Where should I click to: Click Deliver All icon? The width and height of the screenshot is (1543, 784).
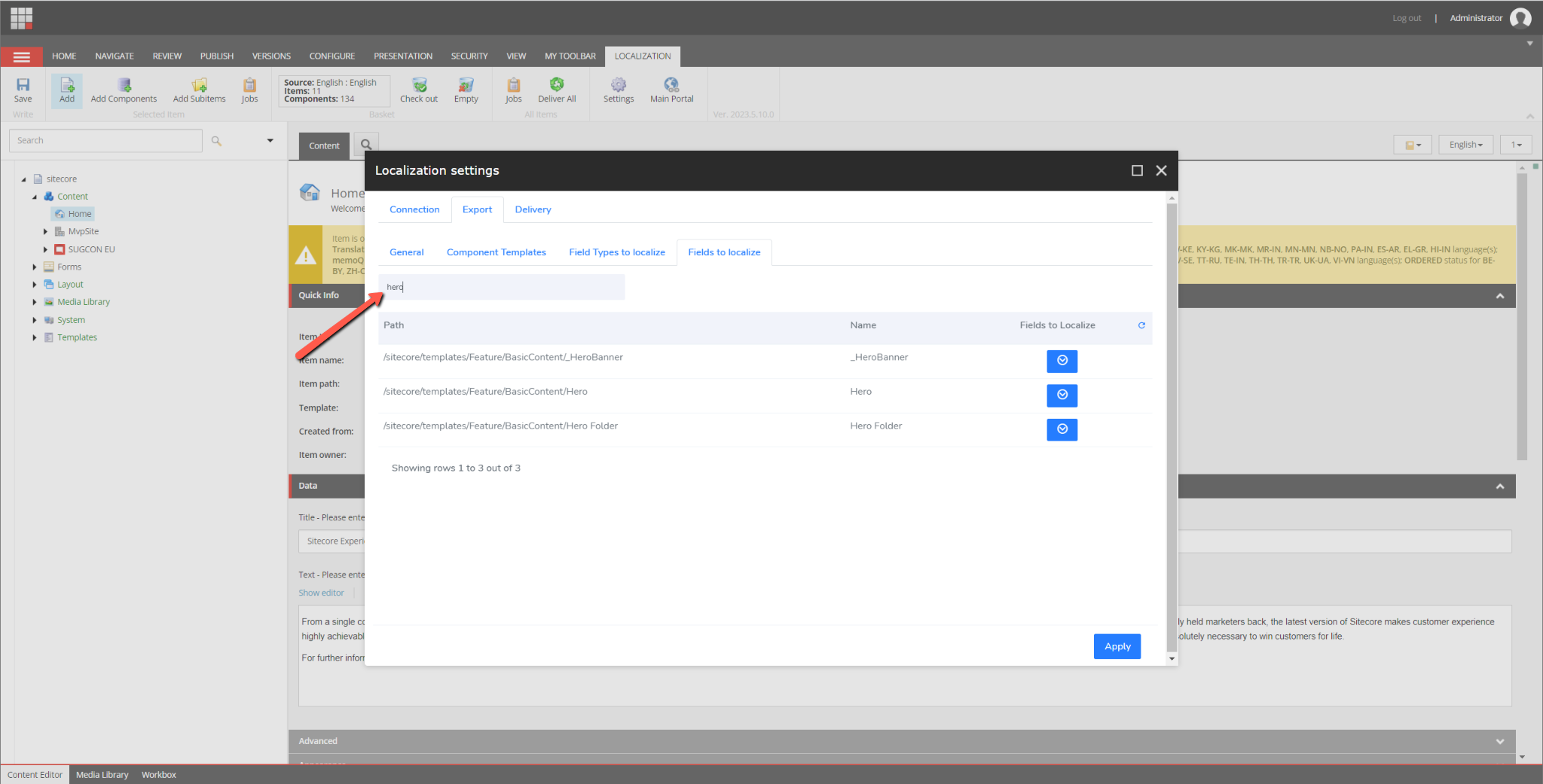pos(557,90)
